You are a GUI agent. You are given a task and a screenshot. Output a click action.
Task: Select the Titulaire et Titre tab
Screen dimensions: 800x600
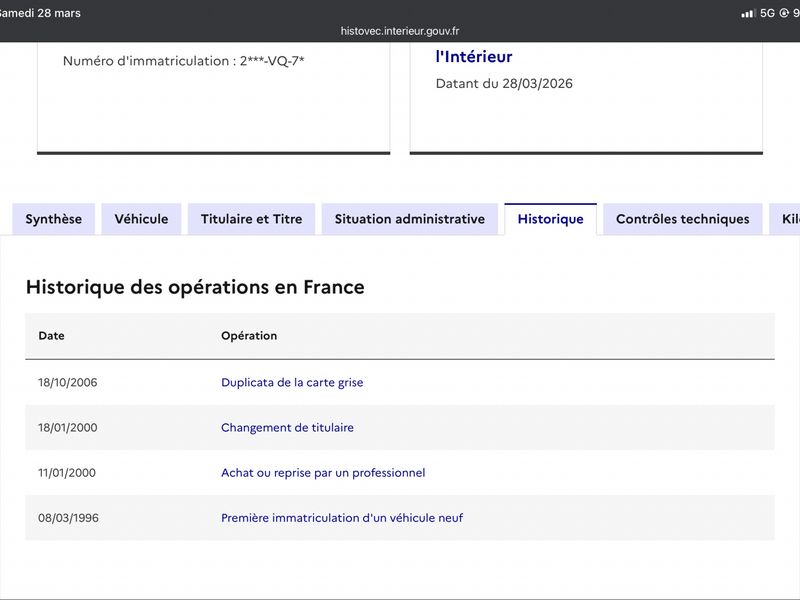pyautogui.click(x=251, y=219)
